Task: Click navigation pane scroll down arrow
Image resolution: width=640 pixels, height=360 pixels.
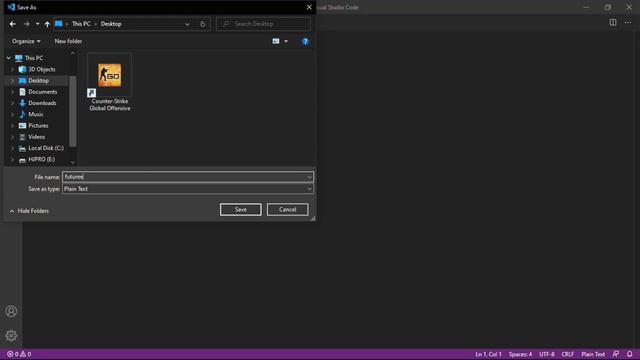Action: click(73, 162)
